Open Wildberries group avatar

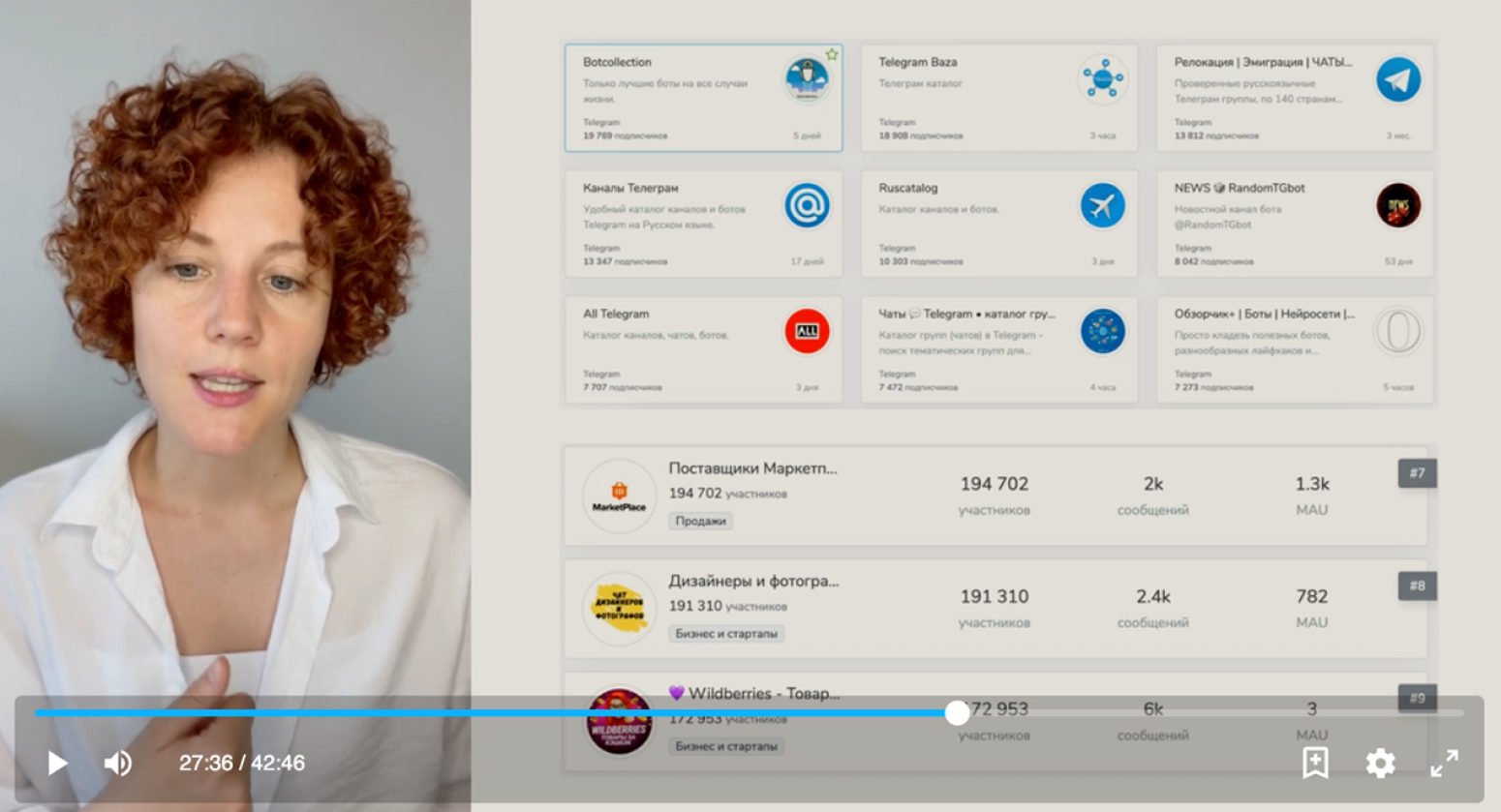619,721
